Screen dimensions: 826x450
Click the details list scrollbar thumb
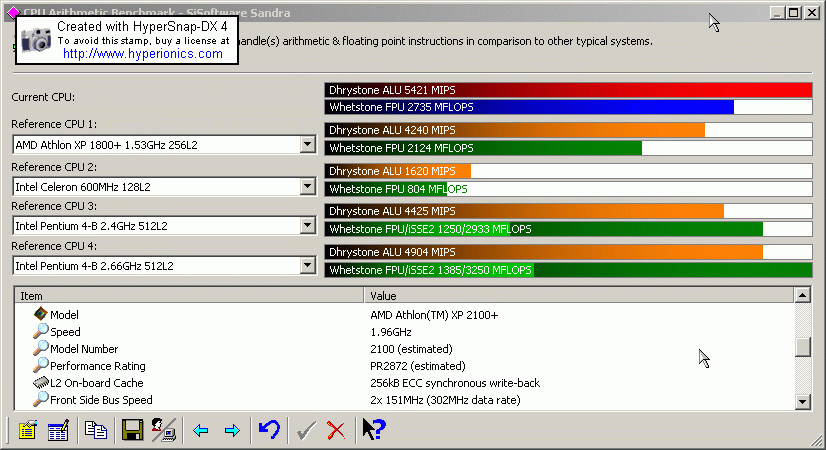coord(802,347)
